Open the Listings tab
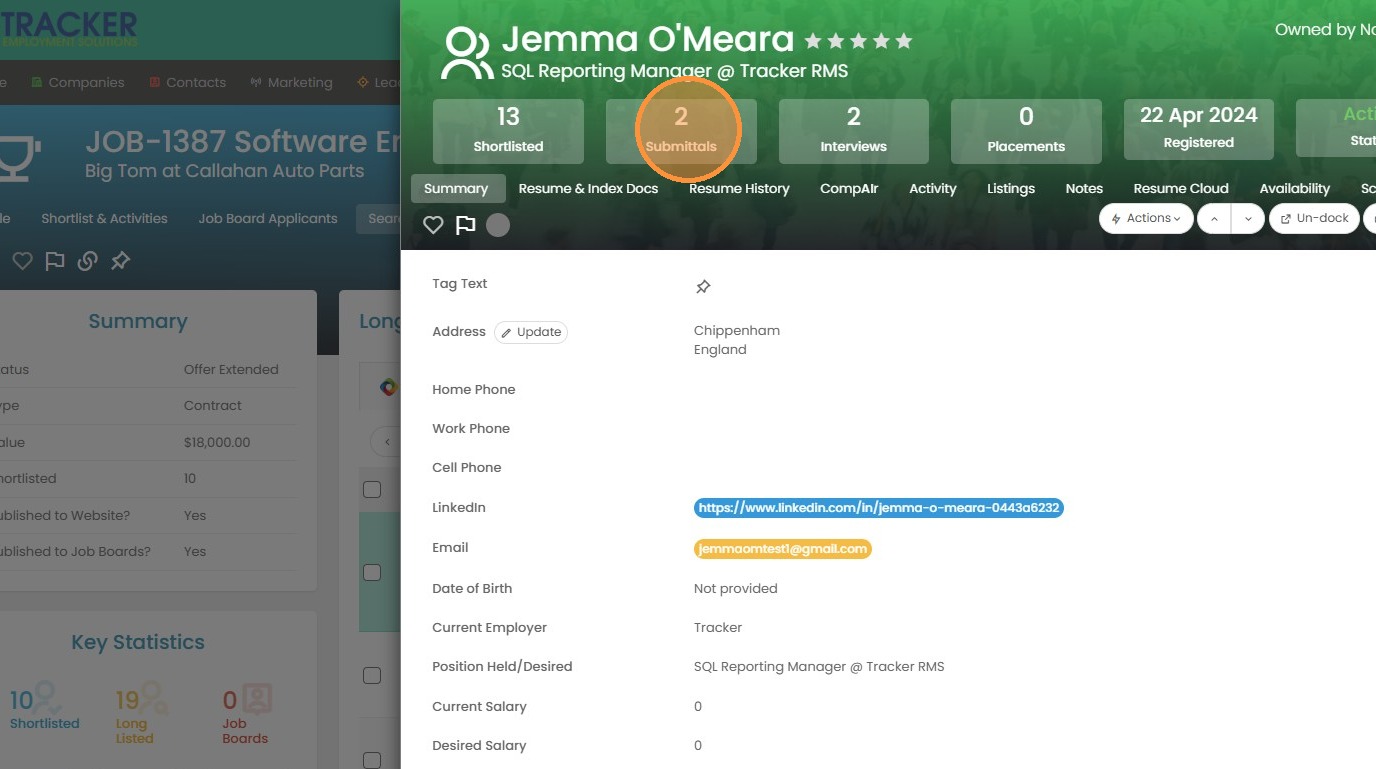This screenshot has width=1376, height=769. [x=1011, y=188]
